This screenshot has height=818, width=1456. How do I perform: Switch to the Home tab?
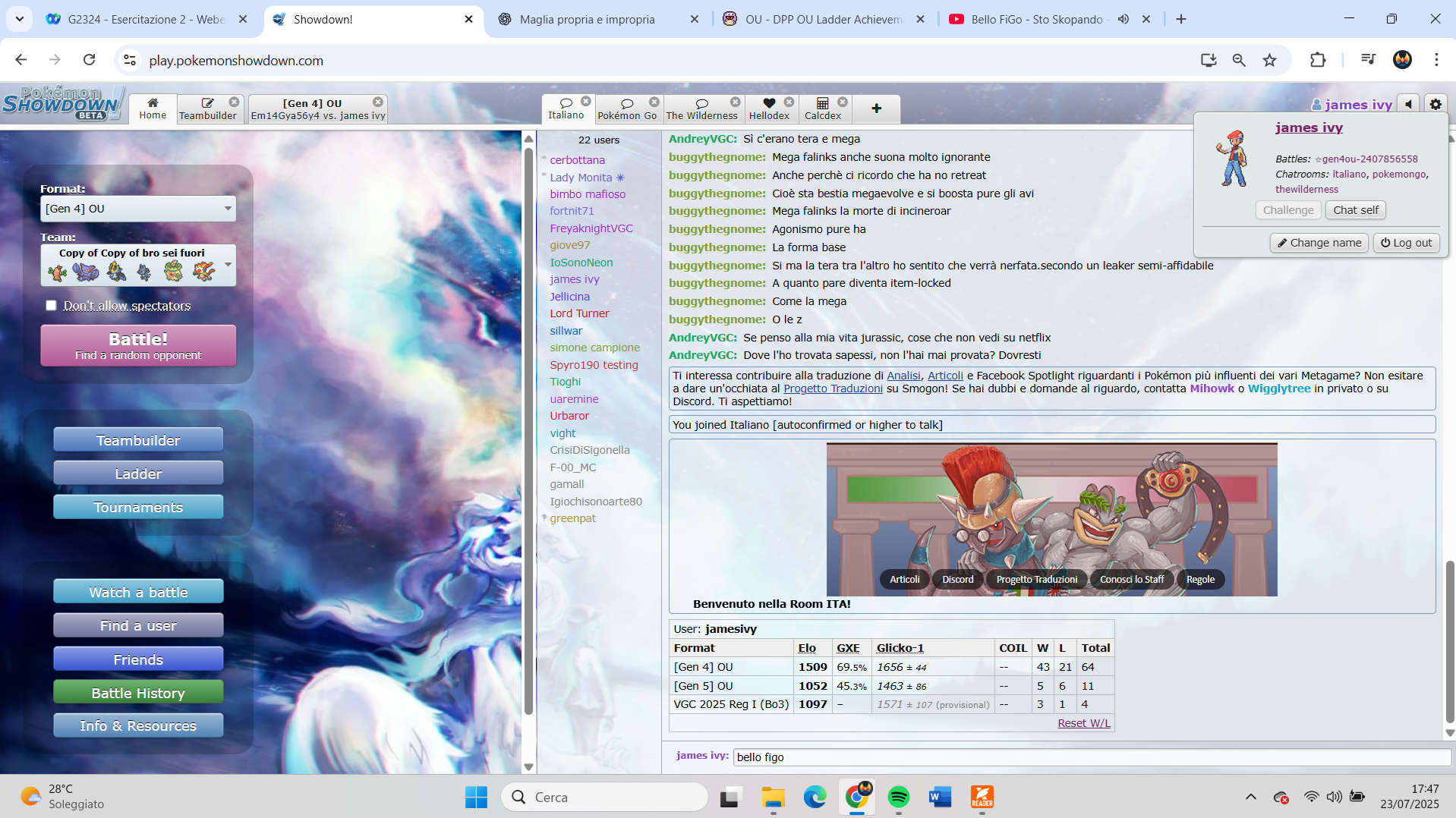(153, 109)
